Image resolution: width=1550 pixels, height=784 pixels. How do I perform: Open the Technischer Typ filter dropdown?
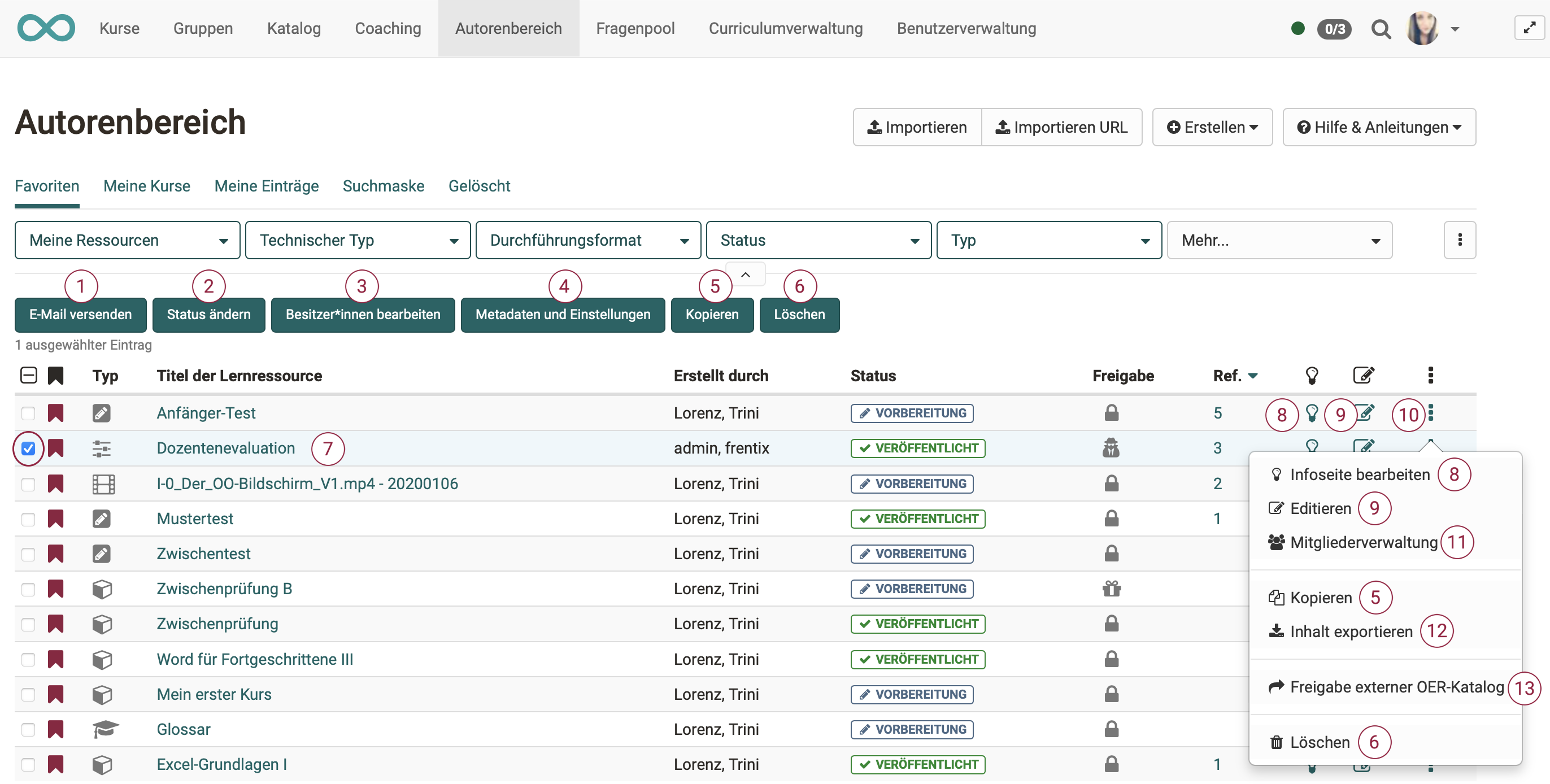(x=358, y=240)
